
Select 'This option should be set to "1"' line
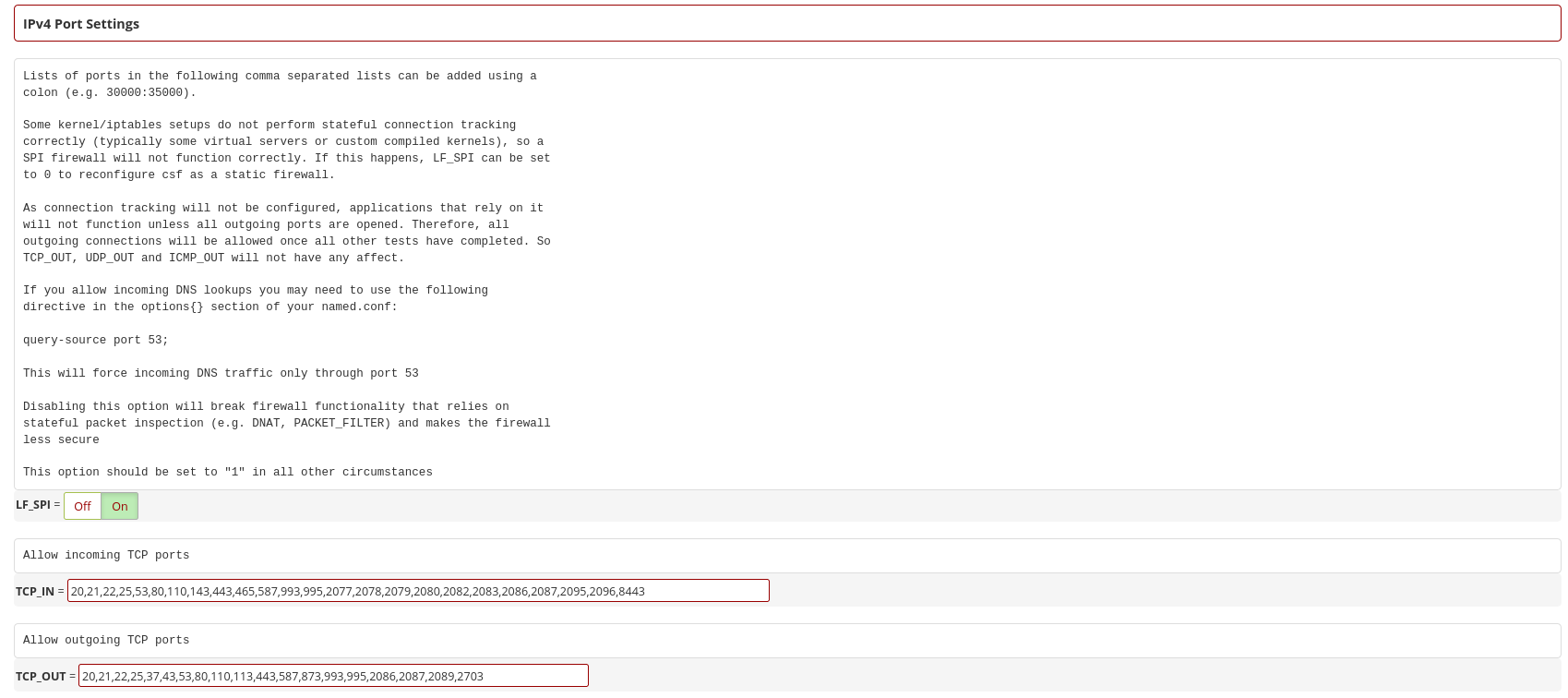[x=228, y=473]
